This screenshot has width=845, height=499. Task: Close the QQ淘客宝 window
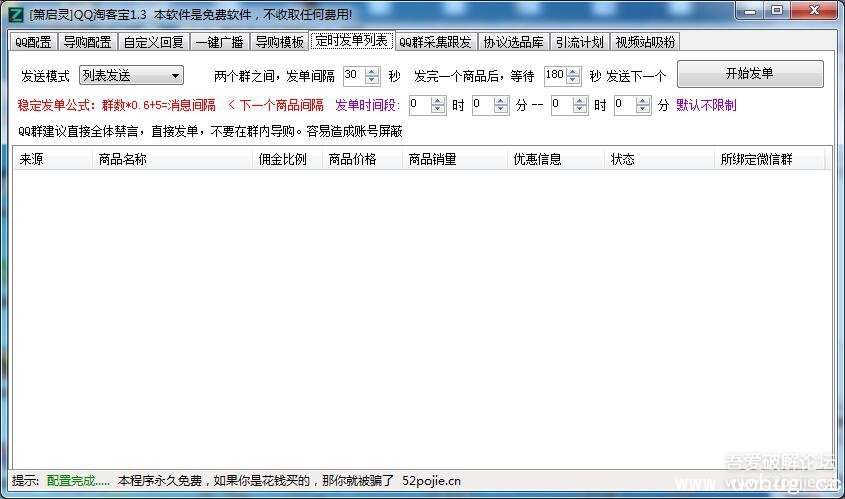click(814, 11)
